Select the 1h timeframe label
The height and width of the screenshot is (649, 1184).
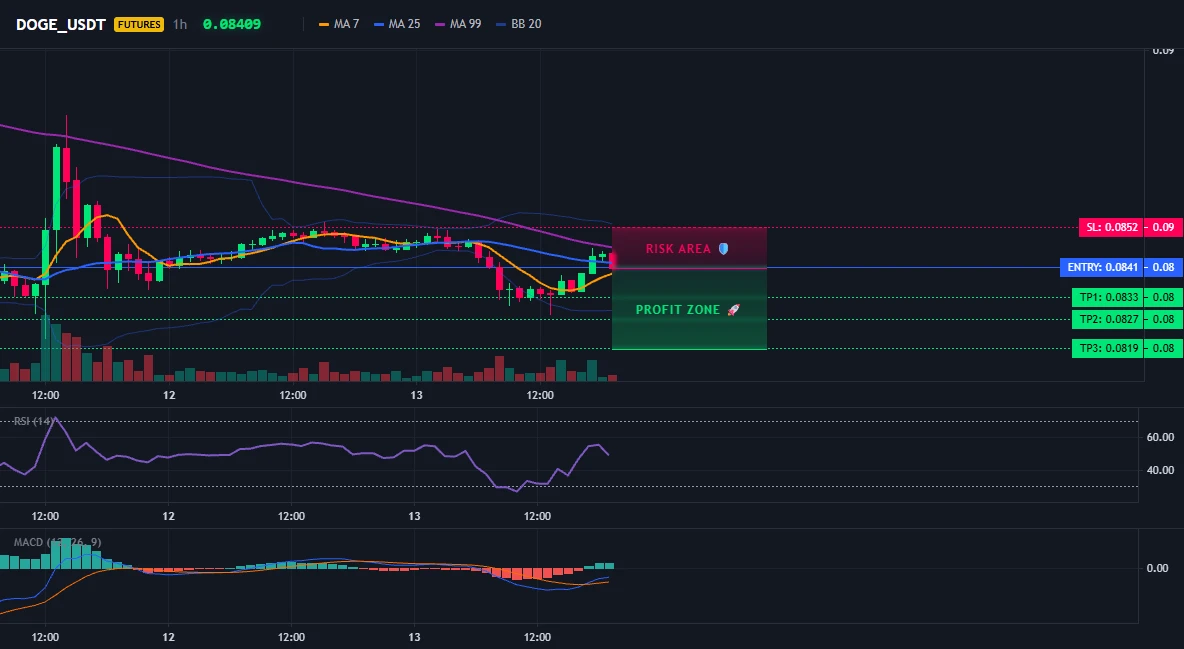180,24
